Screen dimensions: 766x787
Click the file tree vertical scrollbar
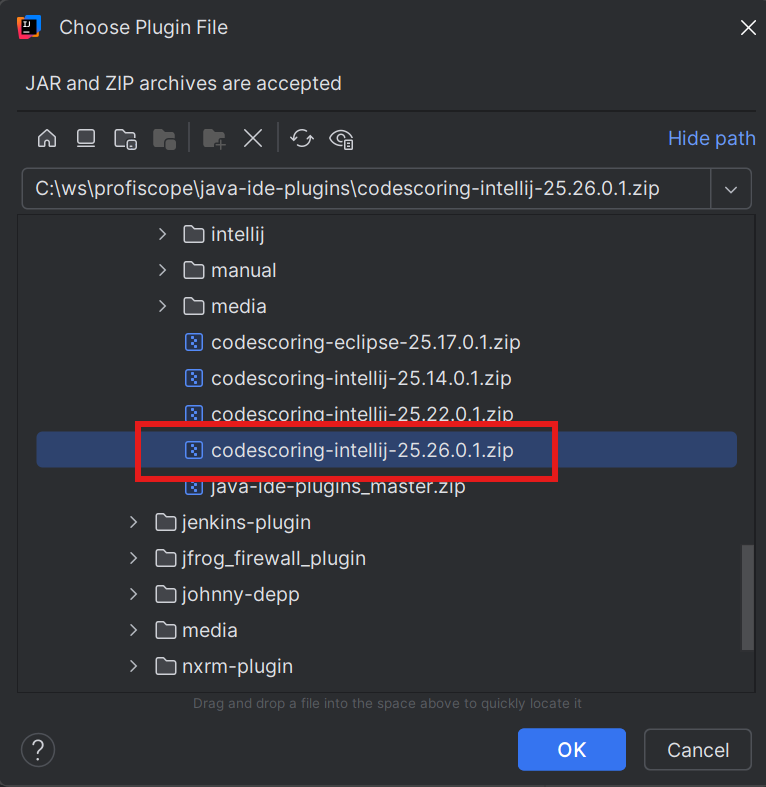[748, 597]
